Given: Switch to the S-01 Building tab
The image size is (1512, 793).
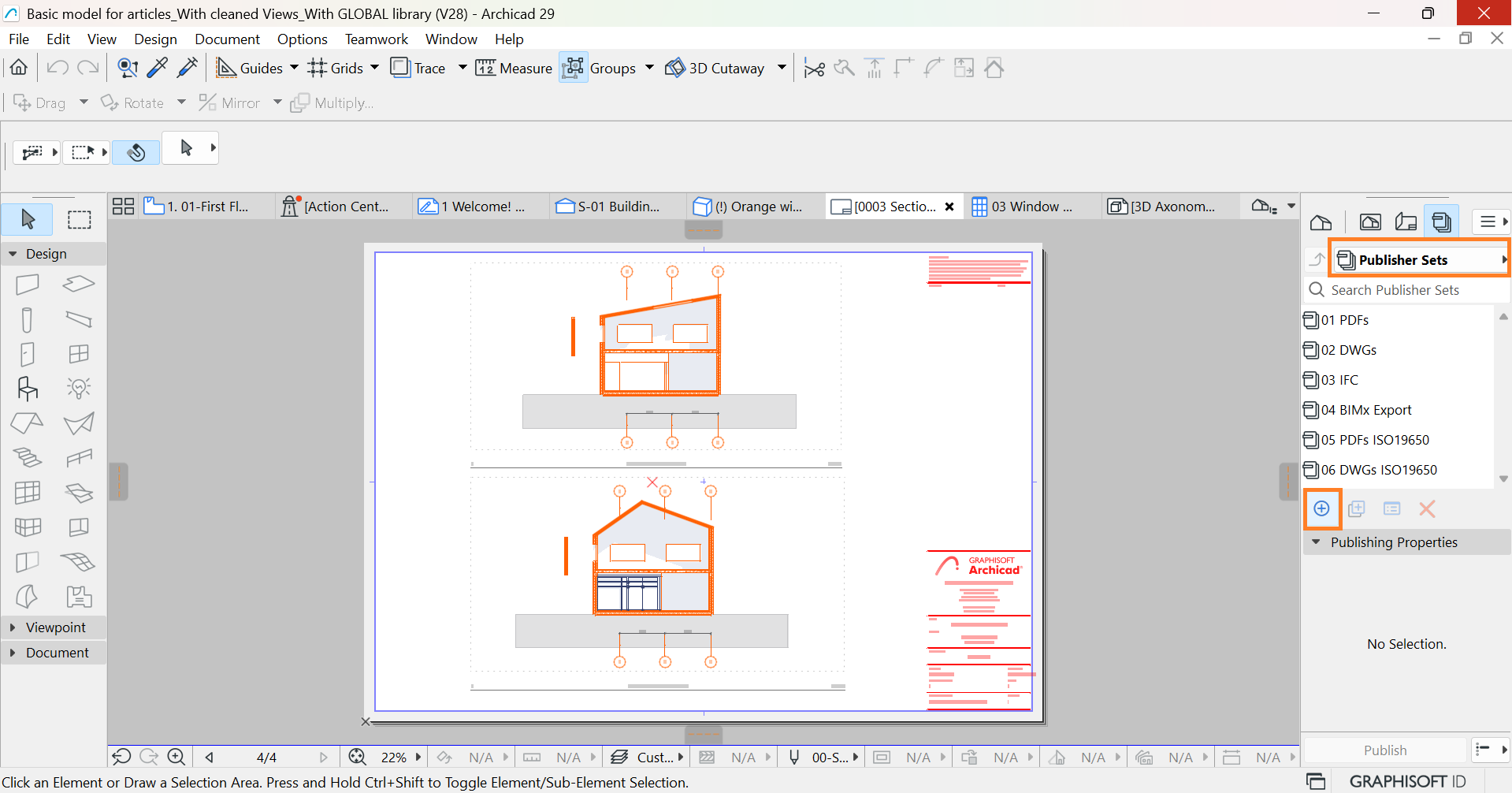Looking at the screenshot, I should 619,207.
